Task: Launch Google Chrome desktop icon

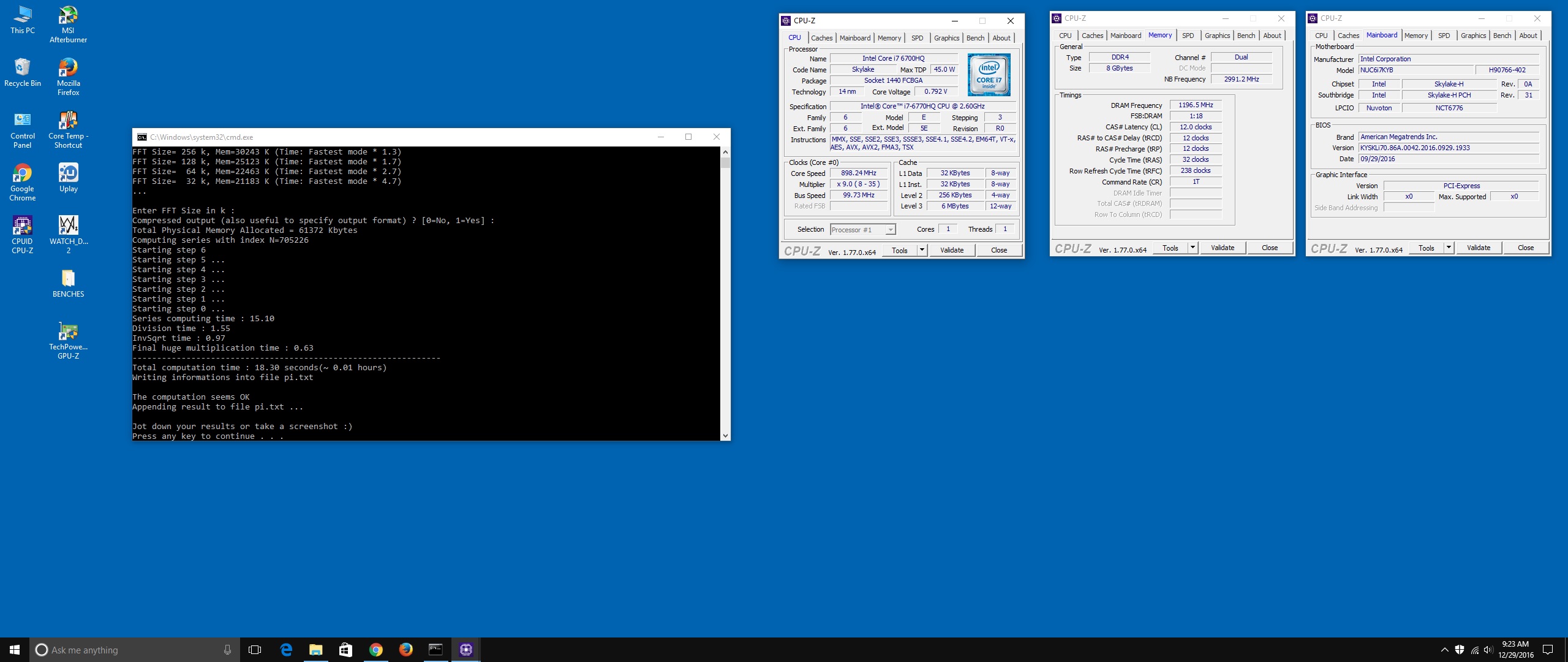Action: click(x=23, y=183)
